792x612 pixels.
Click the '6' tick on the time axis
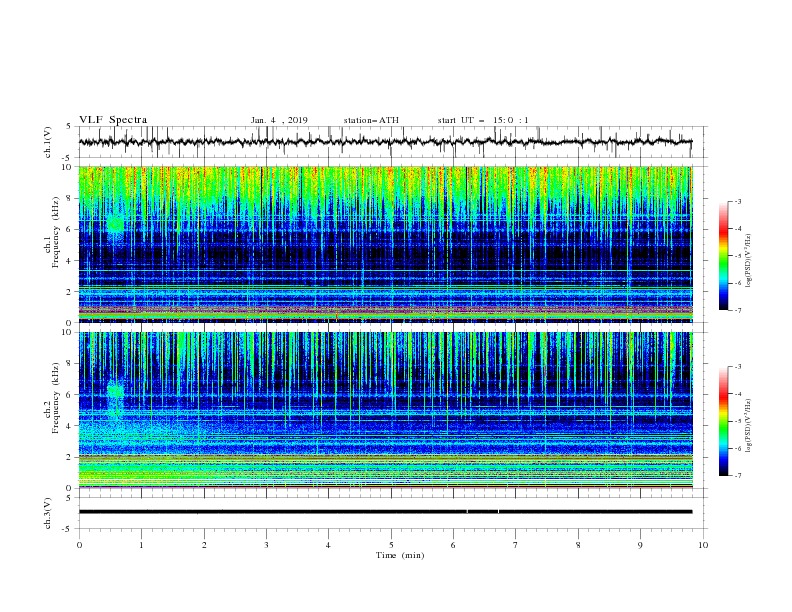pos(453,545)
